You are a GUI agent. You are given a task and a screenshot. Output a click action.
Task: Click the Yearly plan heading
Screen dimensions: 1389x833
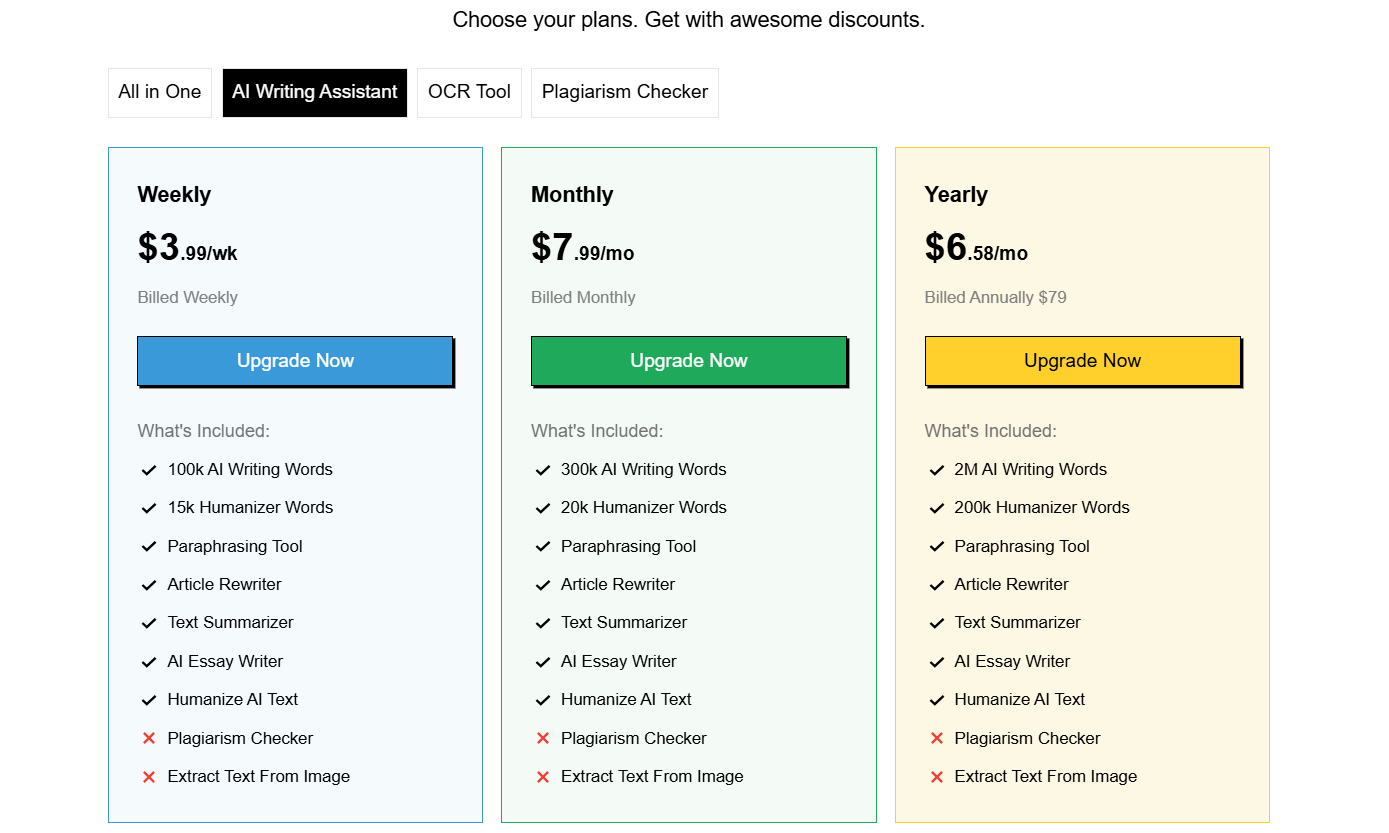(x=956, y=195)
